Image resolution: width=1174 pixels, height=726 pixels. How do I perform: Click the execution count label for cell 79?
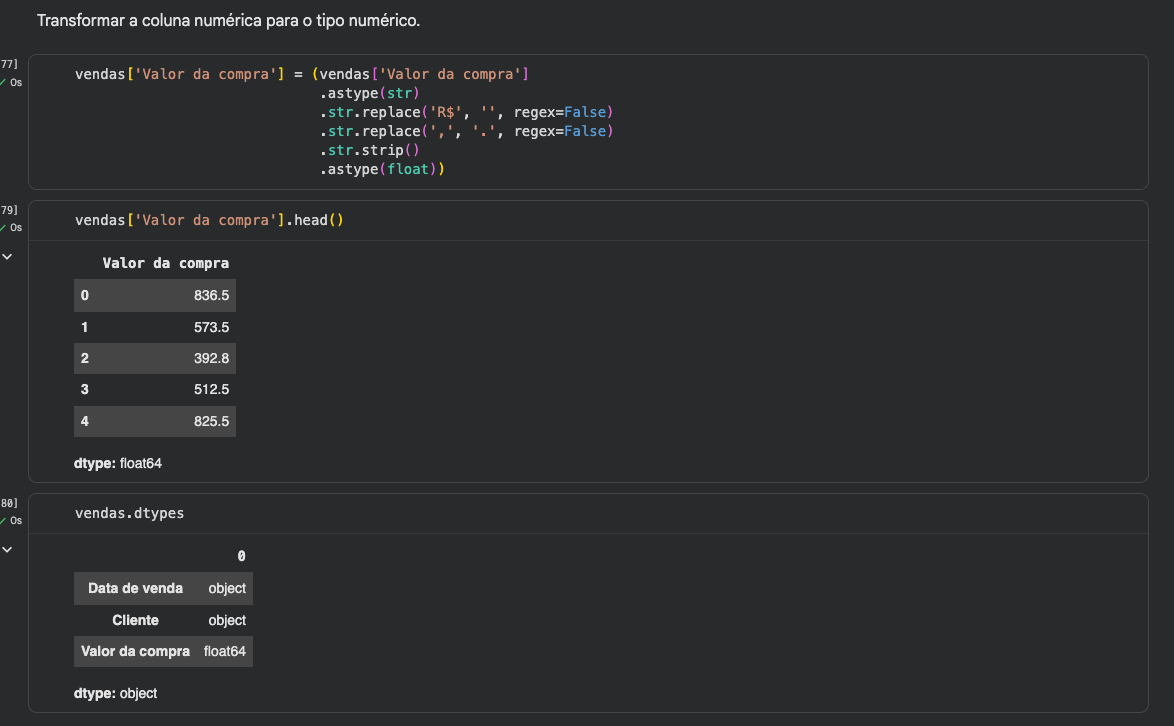pyautogui.click(x=9, y=210)
